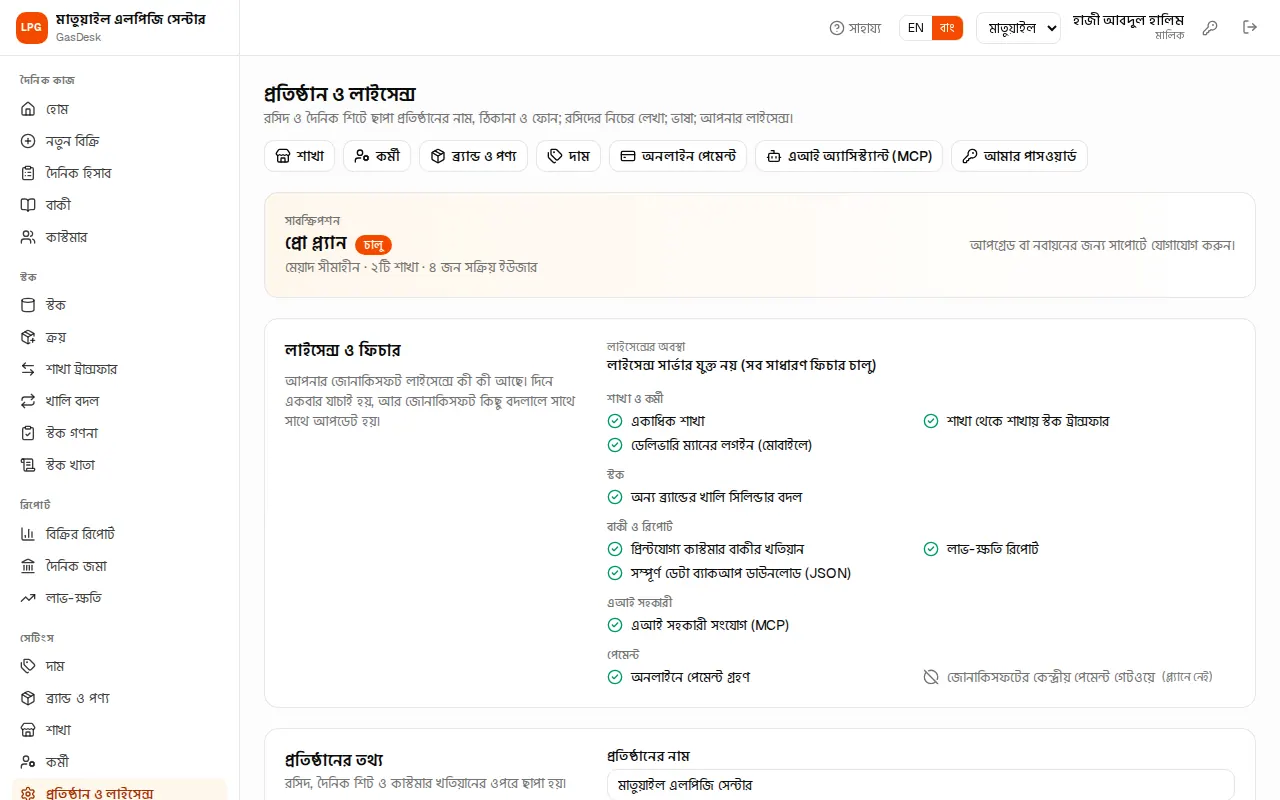Screen dimensions: 1280x800
Task: Open ব্র্যান্ড ও পণ্য in the sidebar
Action: point(120,698)
